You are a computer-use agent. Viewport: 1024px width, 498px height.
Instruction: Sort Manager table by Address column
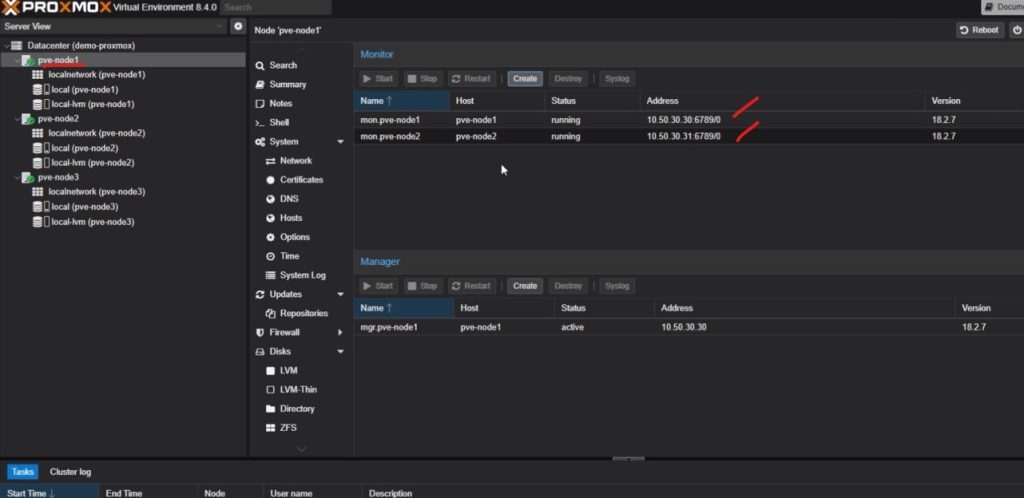click(804, 307)
